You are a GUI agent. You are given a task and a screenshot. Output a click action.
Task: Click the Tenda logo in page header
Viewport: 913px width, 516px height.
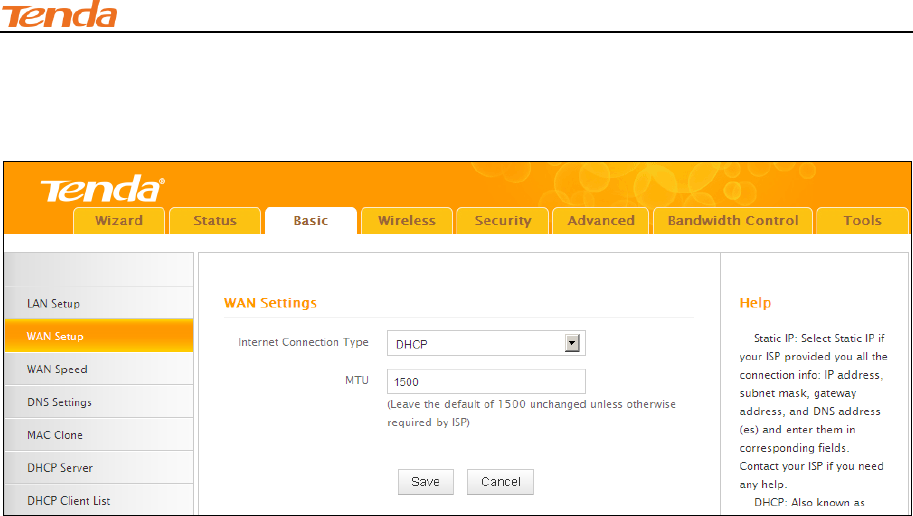pyautogui.click(x=59, y=14)
